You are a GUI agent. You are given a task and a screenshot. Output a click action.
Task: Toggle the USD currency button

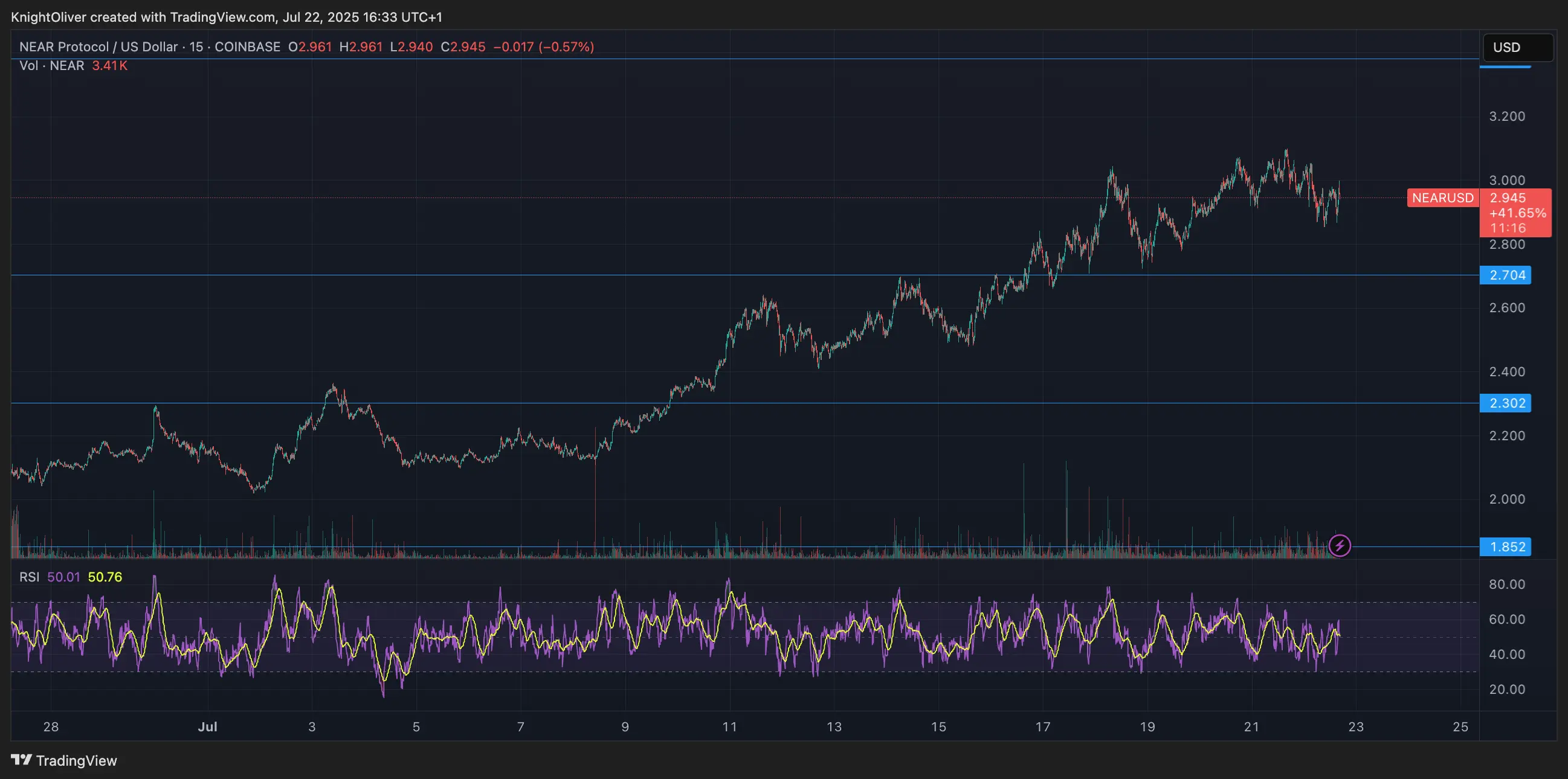pyautogui.click(x=1517, y=48)
